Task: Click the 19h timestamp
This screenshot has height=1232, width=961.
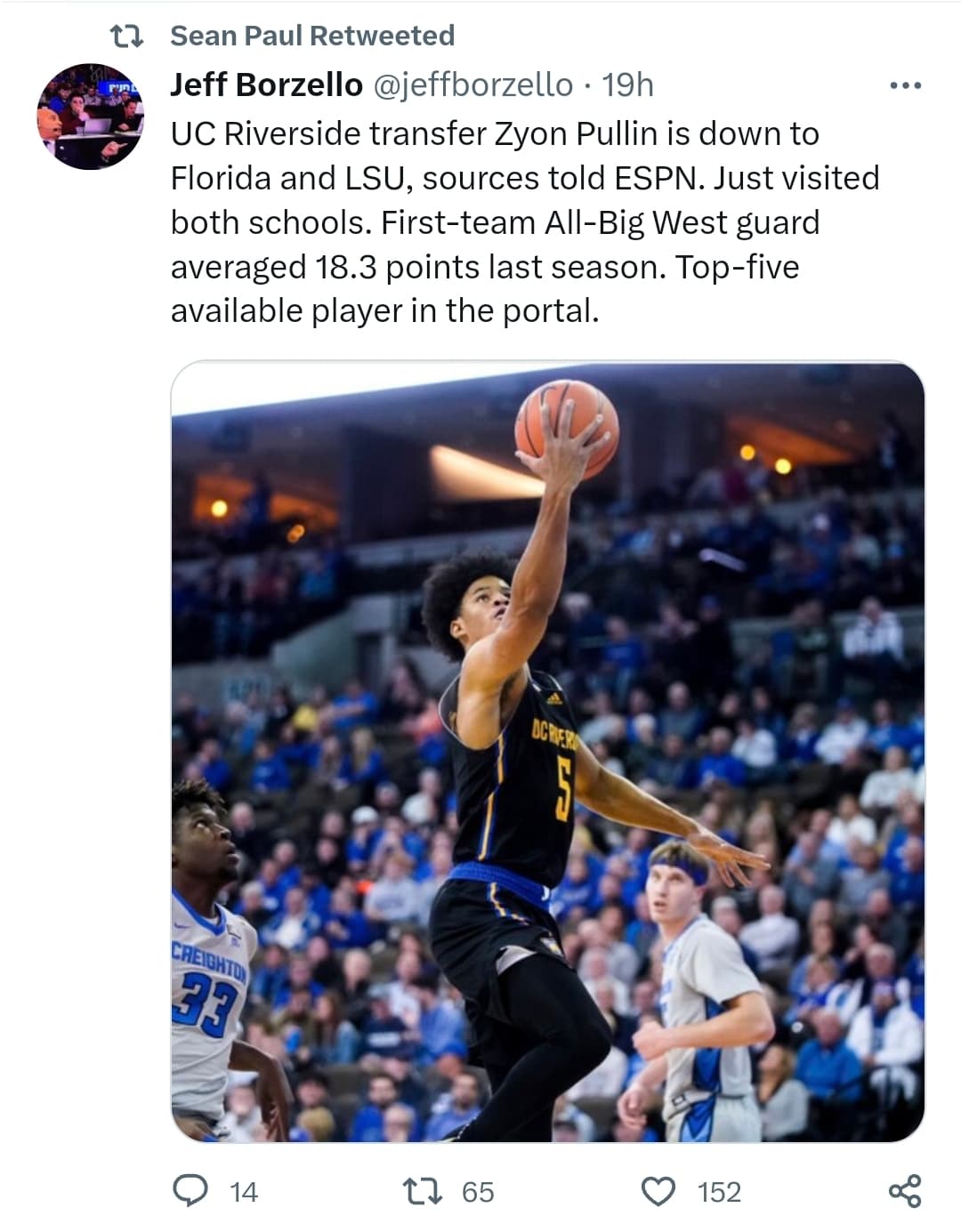Action: [x=627, y=85]
